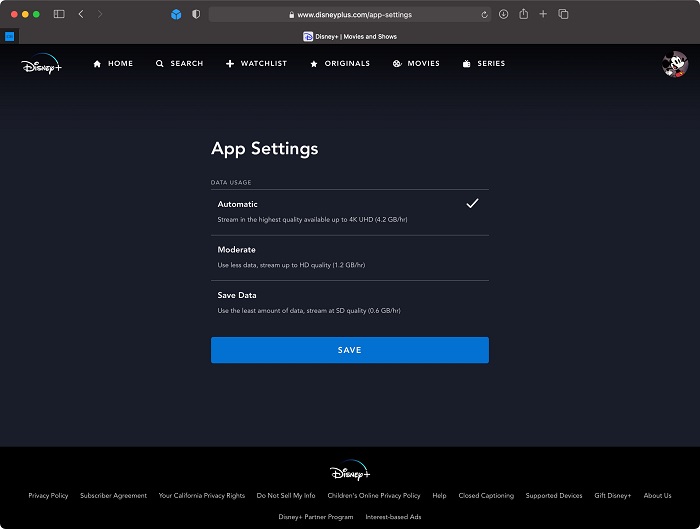700x529 pixels.
Task: Open Interest-based Ads link
Action: pos(393,517)
